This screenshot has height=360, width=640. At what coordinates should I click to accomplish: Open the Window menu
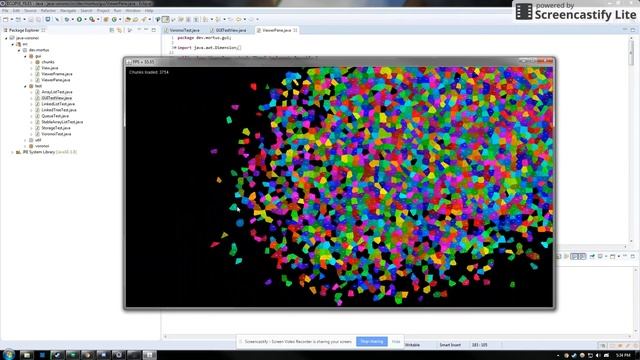(133, 11)
